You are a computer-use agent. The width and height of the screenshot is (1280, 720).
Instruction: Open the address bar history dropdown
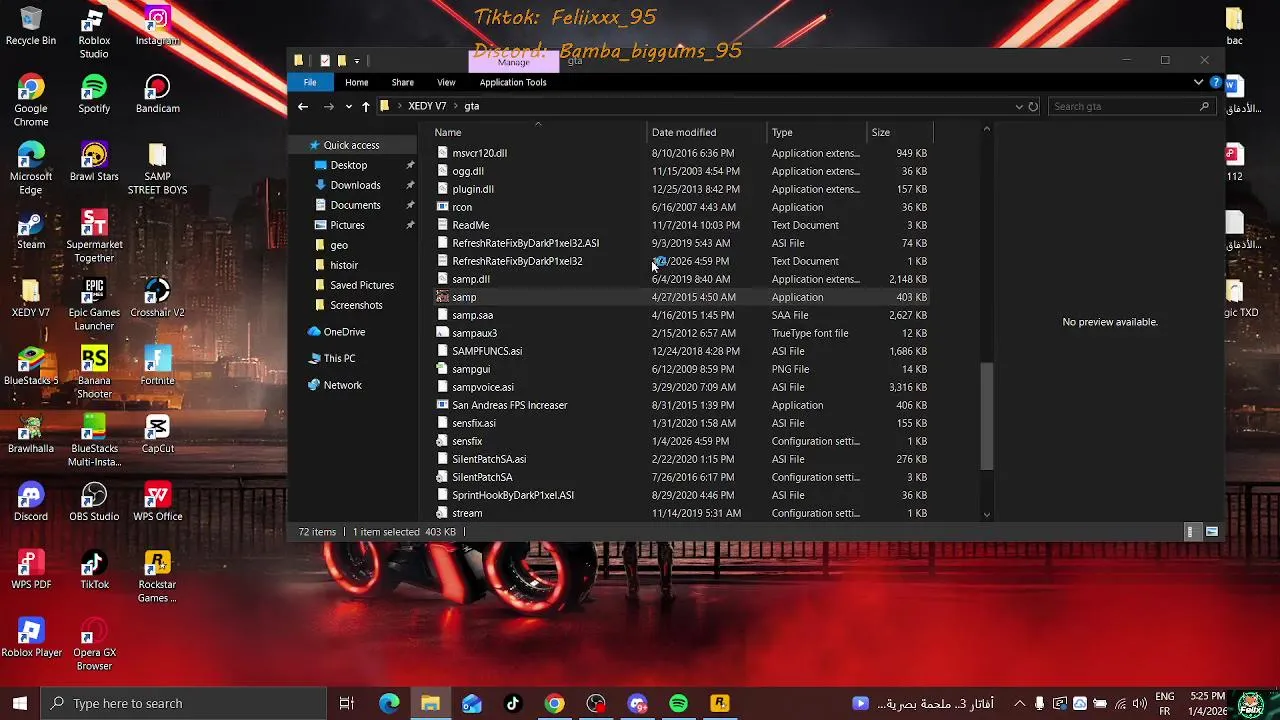pyautogui.click(x=1018, y=106)
